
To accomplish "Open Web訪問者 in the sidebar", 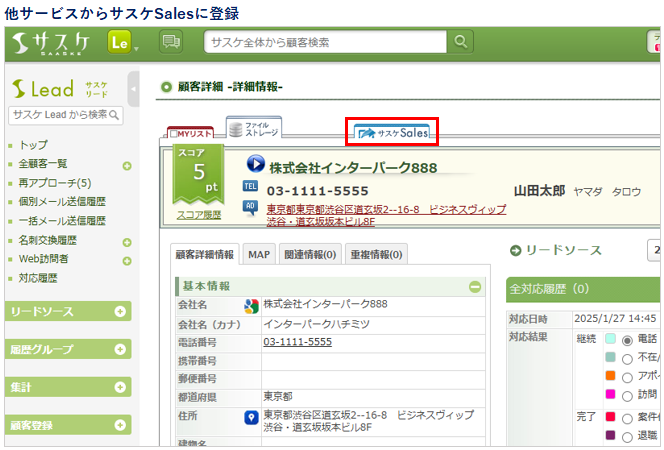I will [43, 259].
